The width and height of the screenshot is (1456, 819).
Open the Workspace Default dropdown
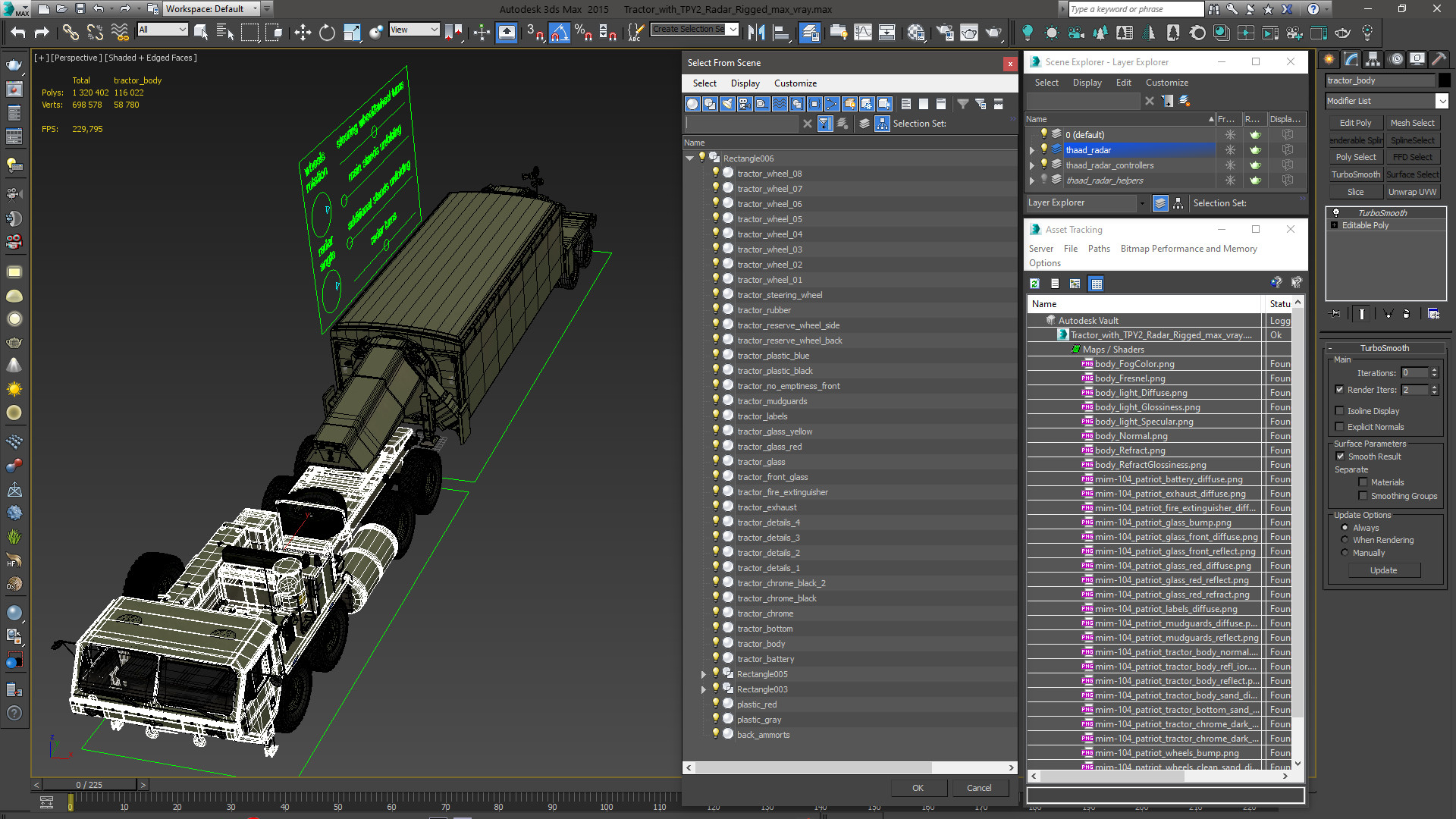212,9
